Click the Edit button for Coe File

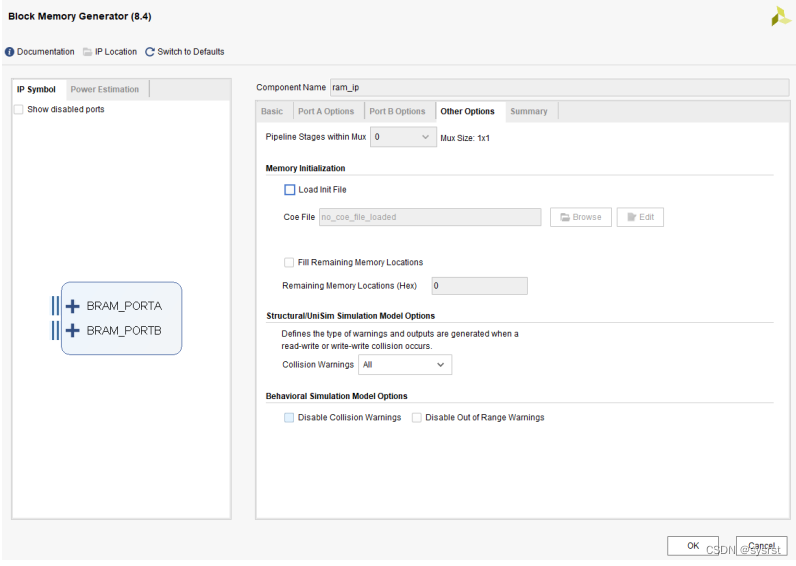[x=640, y=217]
